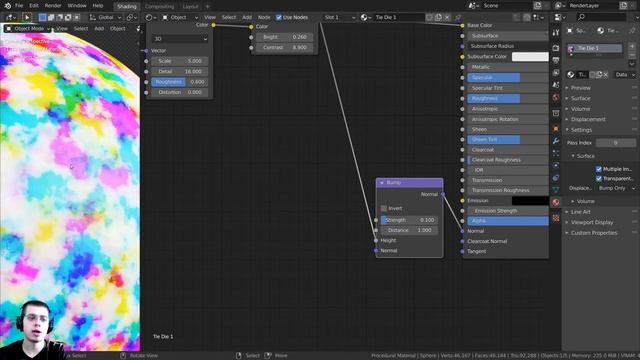
Task: Open the Window menu
Action: [x=77, y=6]
